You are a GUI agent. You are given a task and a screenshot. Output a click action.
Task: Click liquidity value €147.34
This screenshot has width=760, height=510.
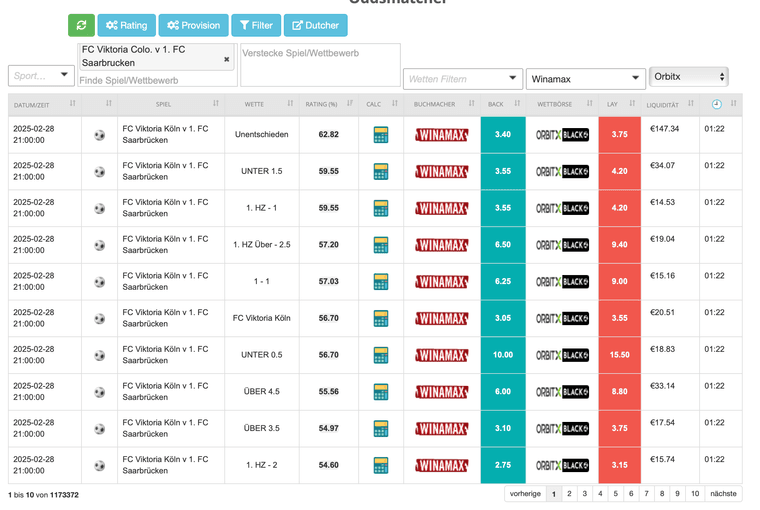(665, 129)
